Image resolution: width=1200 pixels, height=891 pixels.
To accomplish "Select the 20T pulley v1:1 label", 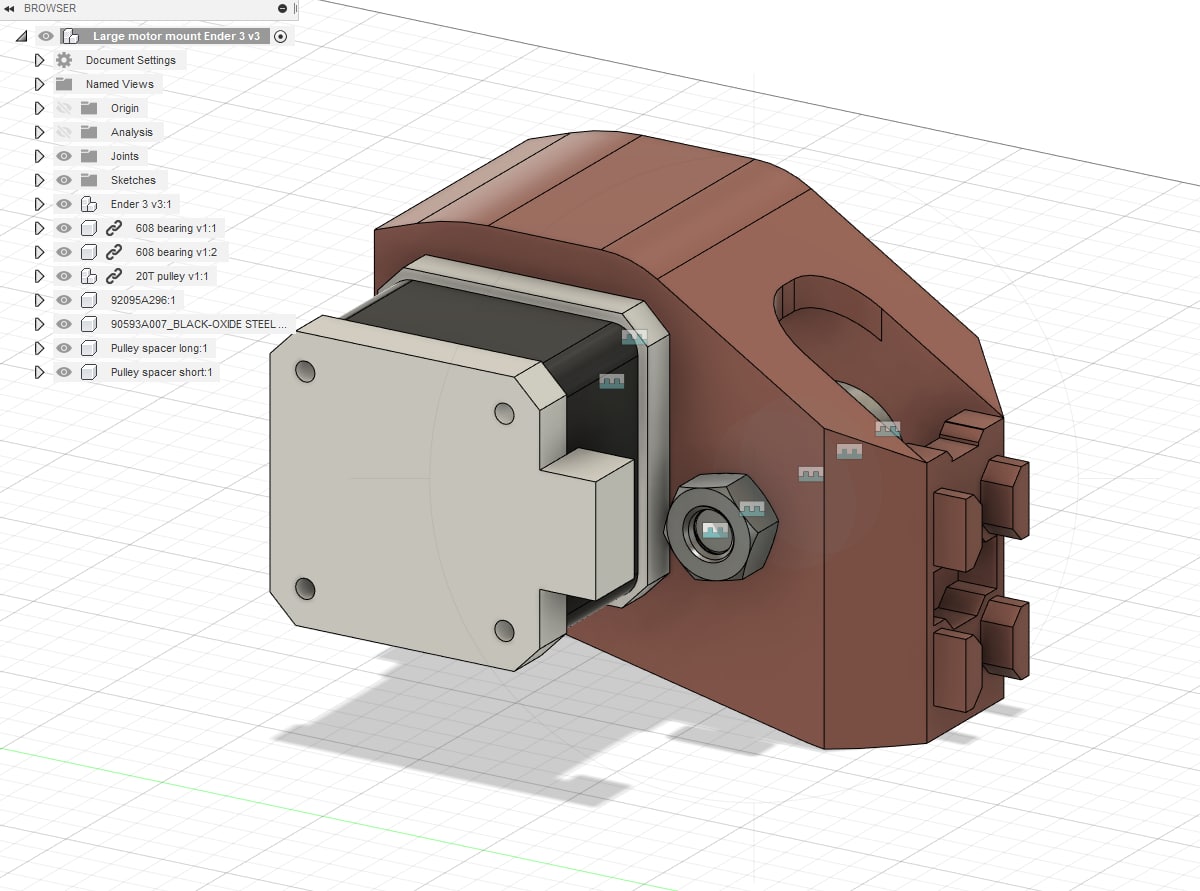I will pos(173,276).
